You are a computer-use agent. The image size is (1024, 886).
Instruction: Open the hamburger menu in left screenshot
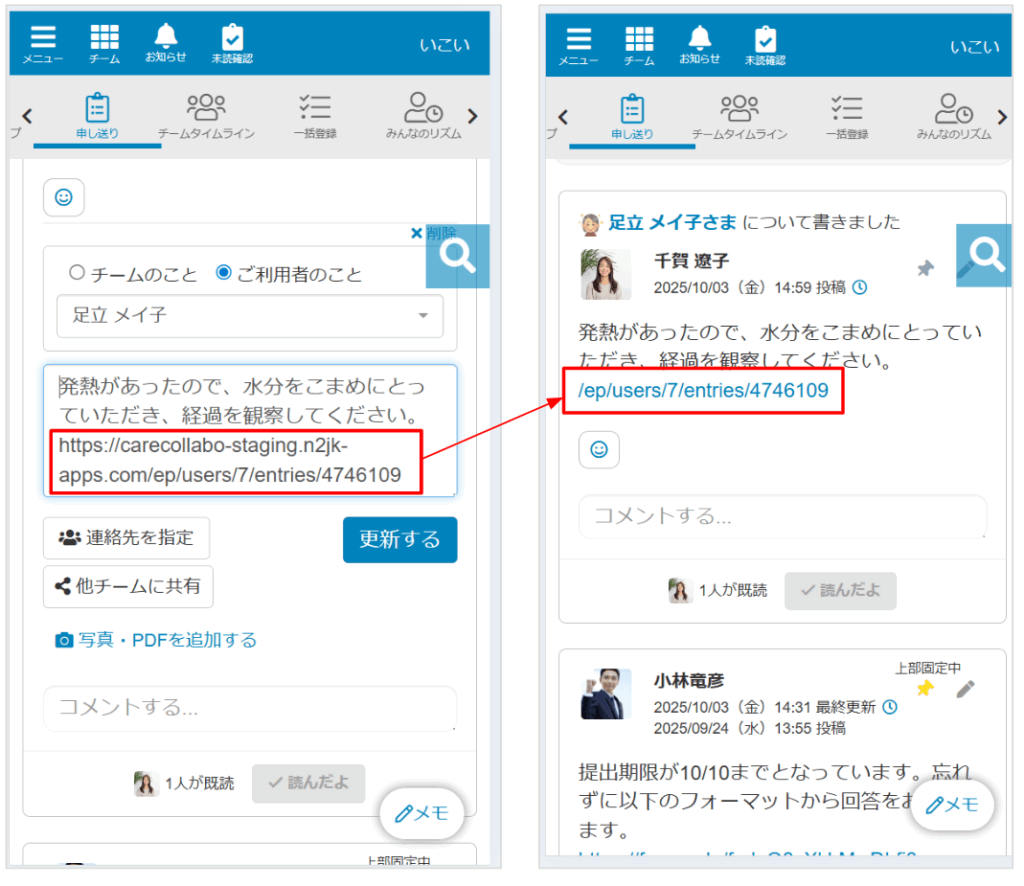43,42
